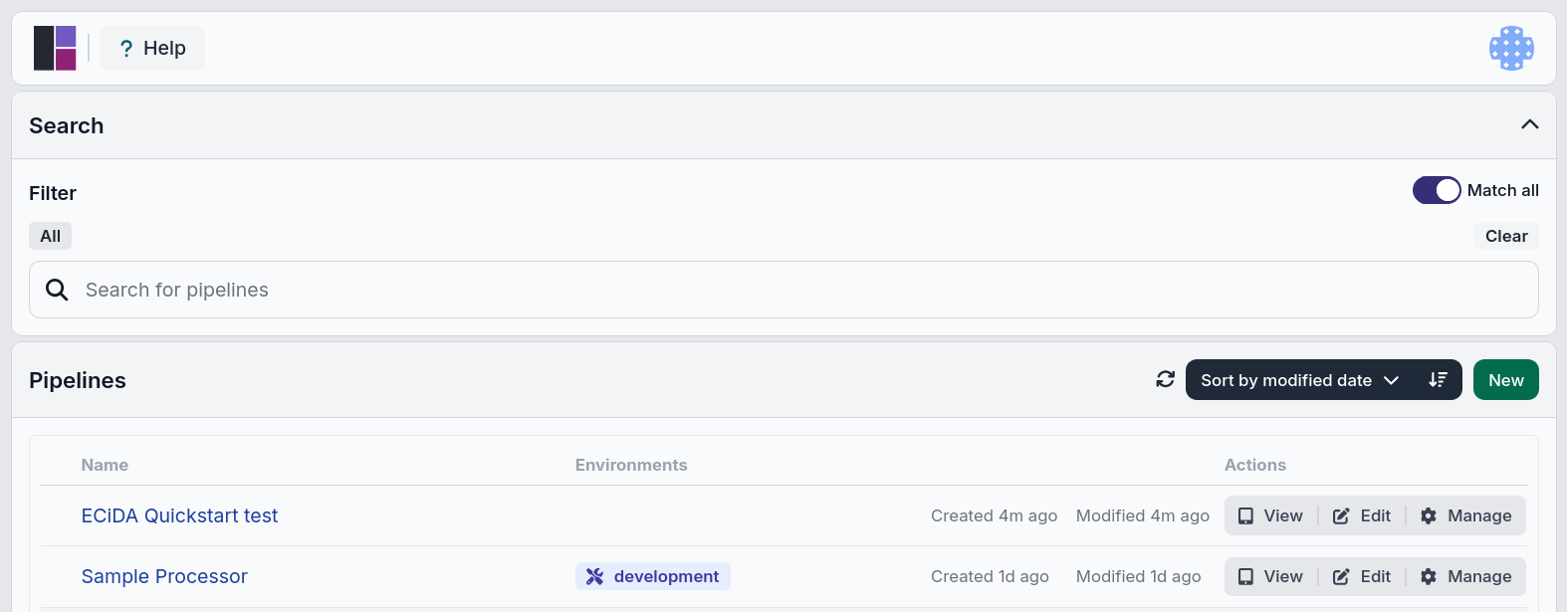Refresh the pipelines list
The width and height of the screenshot is (1568, 612).
coord(1166,379)
